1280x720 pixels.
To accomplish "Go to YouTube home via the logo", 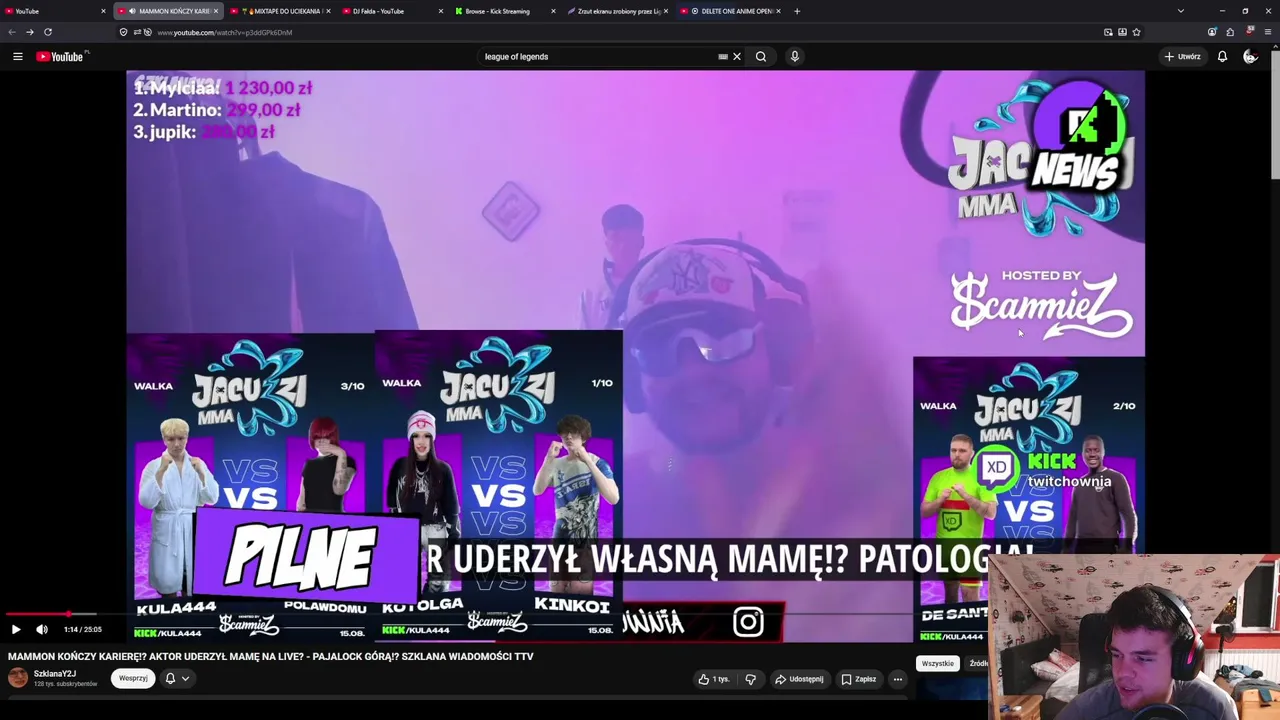I will [60, 57].
